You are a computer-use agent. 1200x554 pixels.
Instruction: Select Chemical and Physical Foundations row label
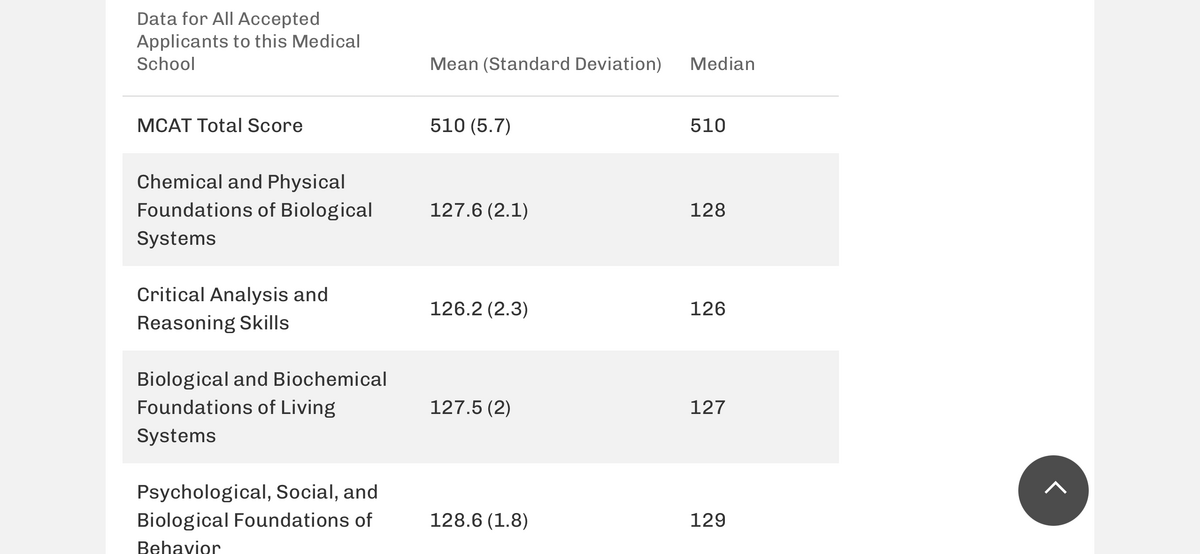255,210
